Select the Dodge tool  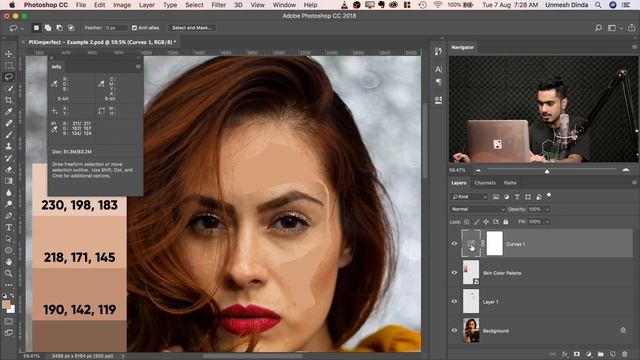pyautogui.click(x=9, y=204)
